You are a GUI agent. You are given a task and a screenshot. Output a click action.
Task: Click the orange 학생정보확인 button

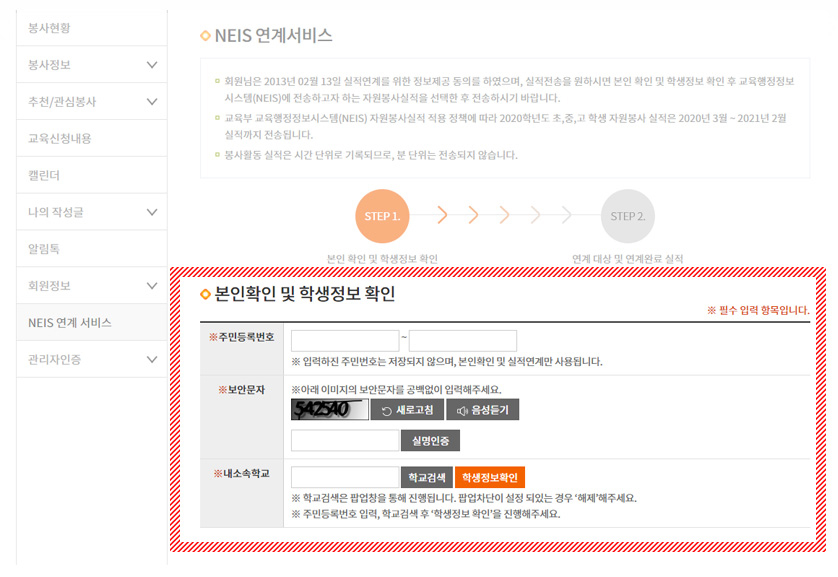tap(490, 477)
